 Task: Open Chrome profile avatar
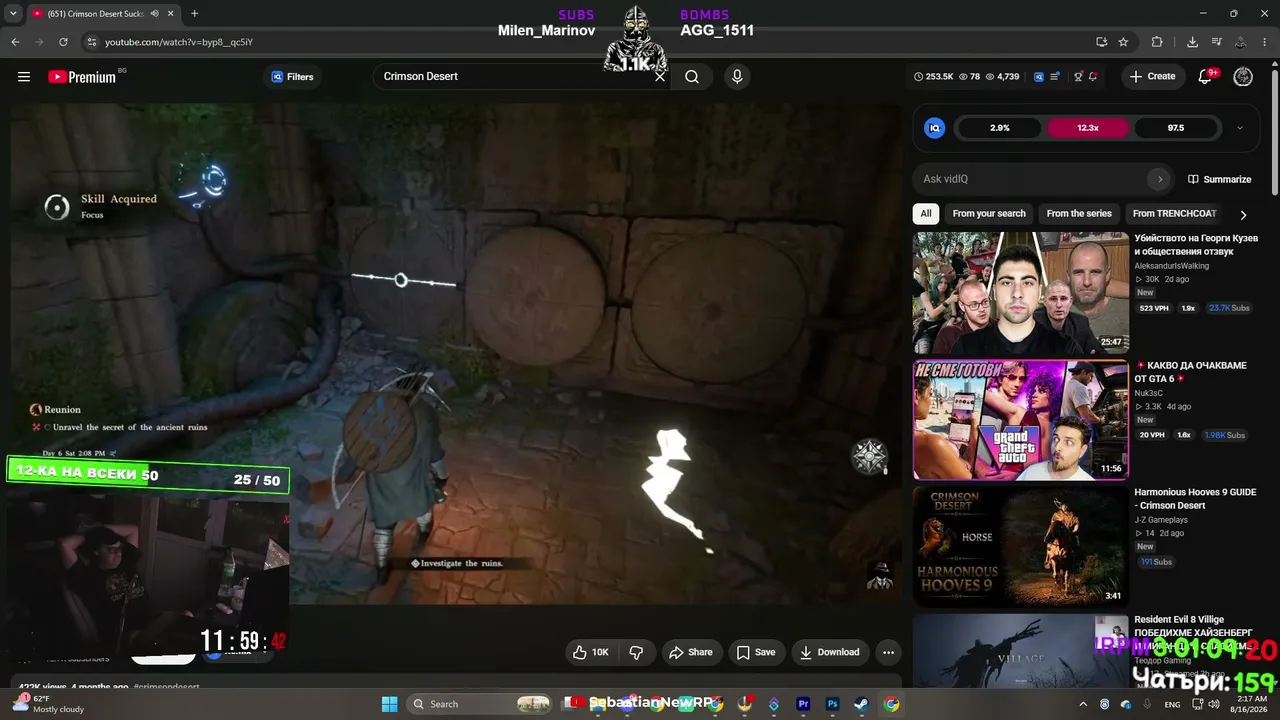pyautogui.click(x=1241, y=42)
